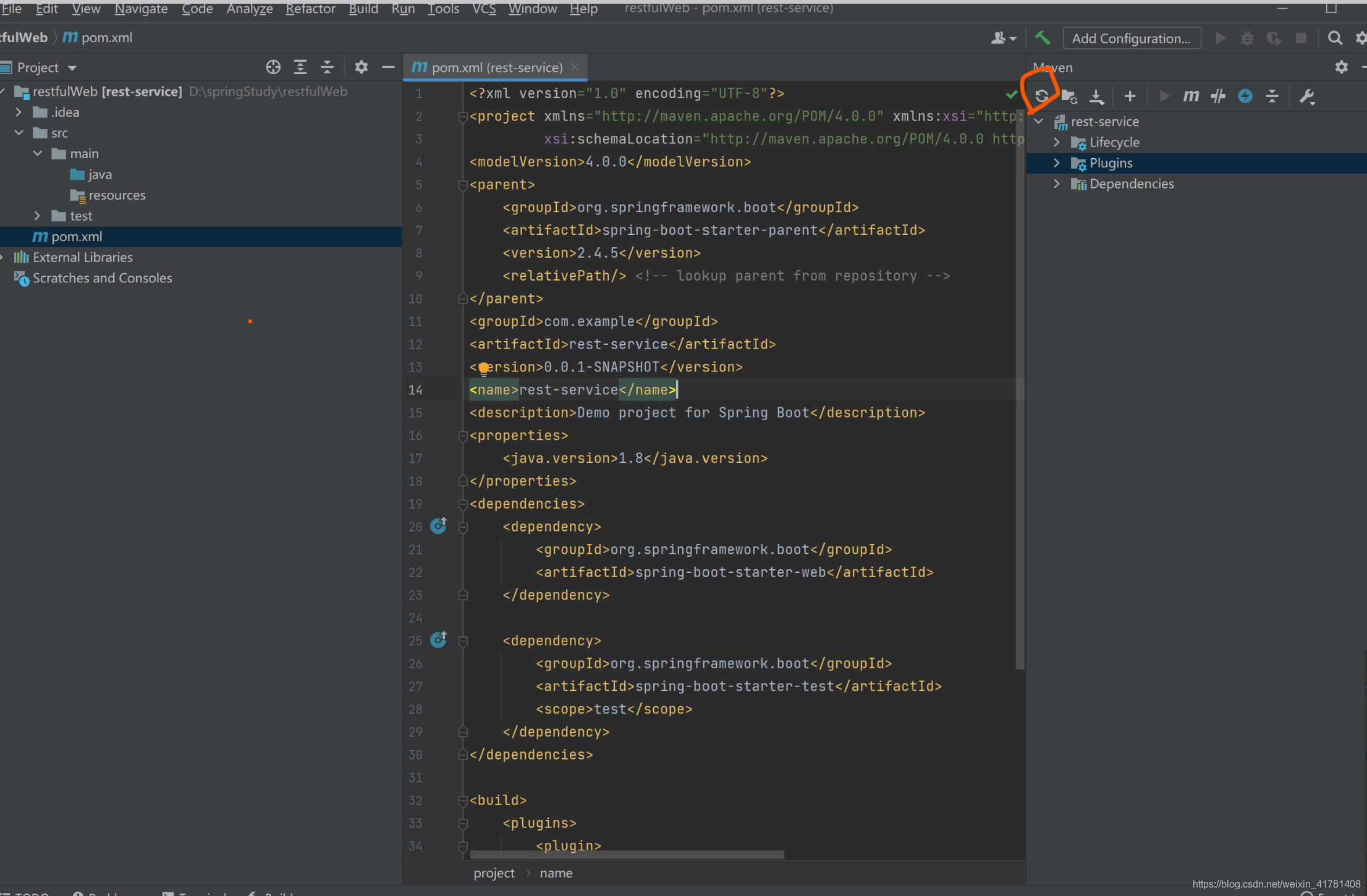Open Add Configuration dialog

1132,38
